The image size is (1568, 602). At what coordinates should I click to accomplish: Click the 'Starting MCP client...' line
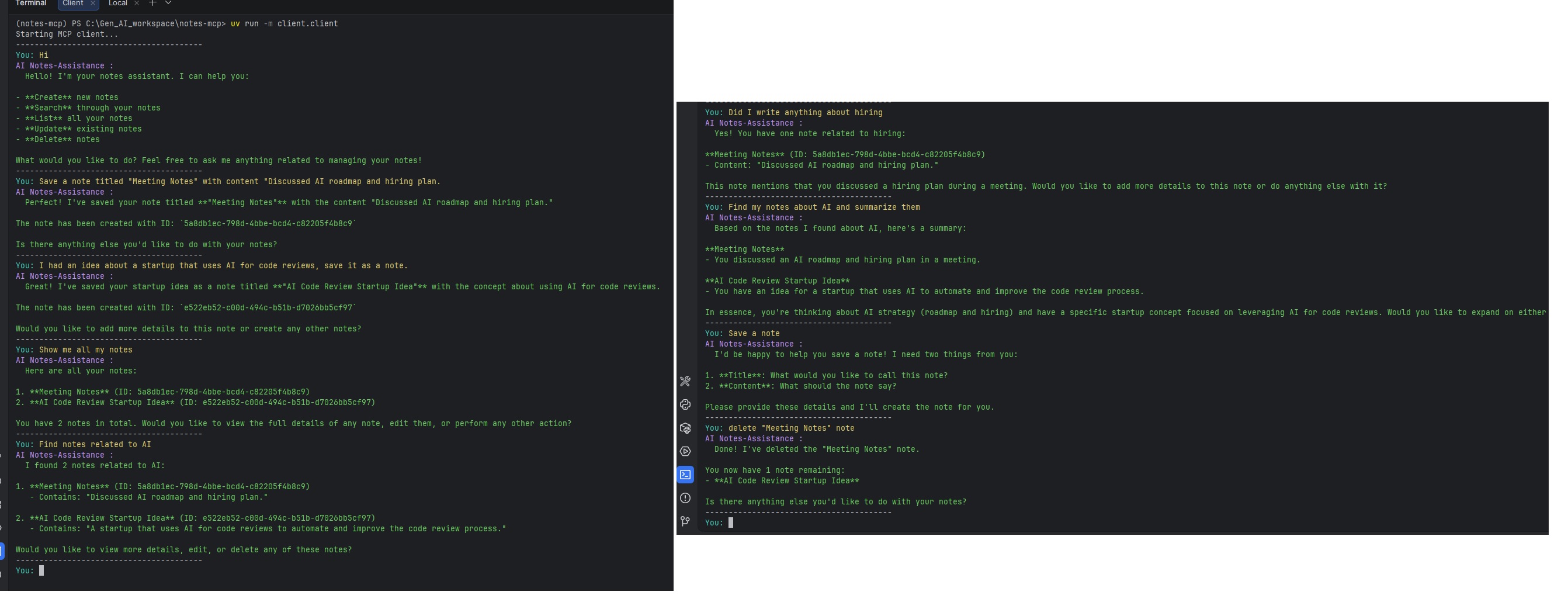click(67, 34)
